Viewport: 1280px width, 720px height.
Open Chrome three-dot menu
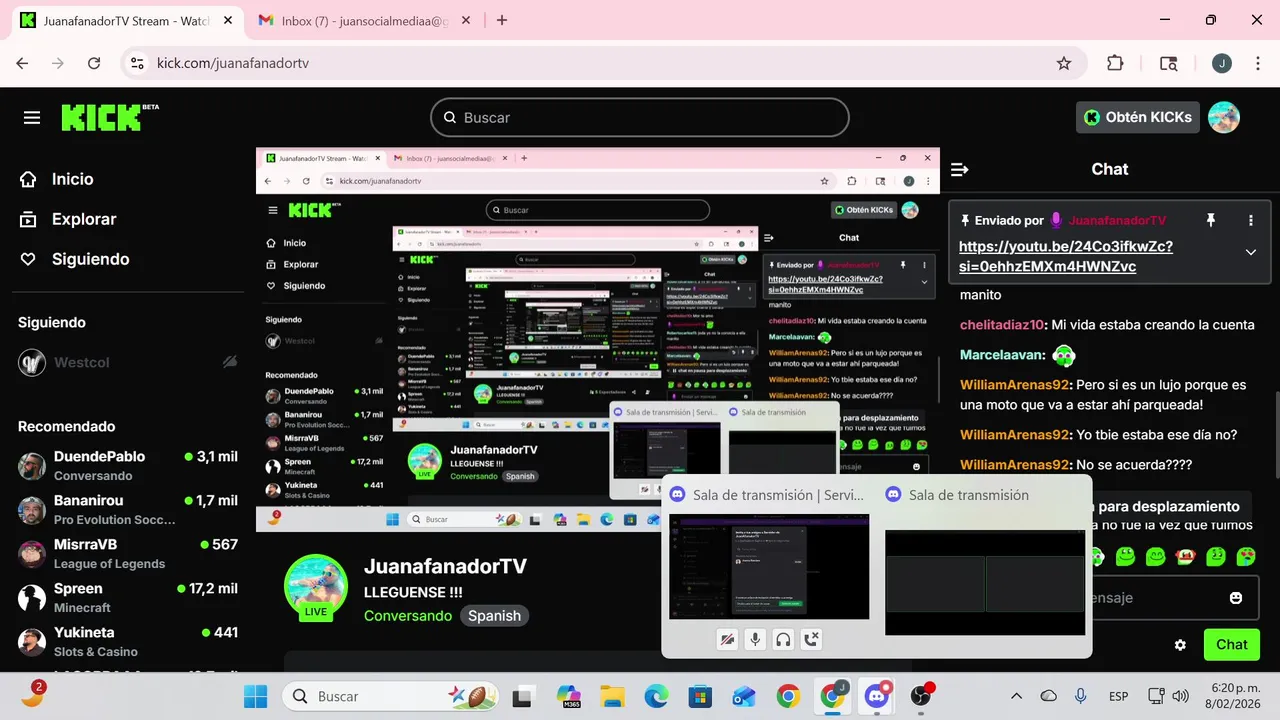tap(1256, 63)
